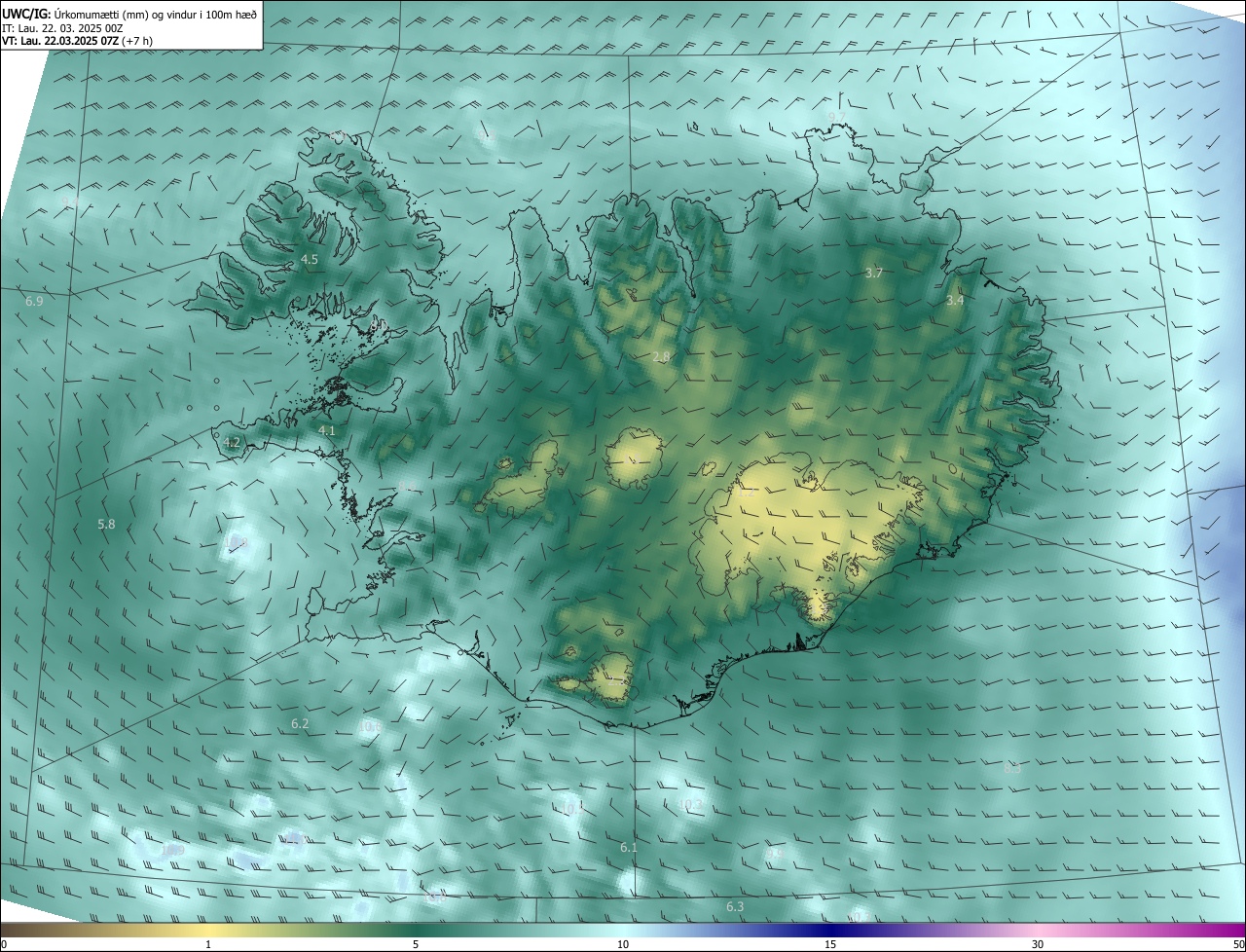Click the 4.1 value label

click(x=327, y=430)
